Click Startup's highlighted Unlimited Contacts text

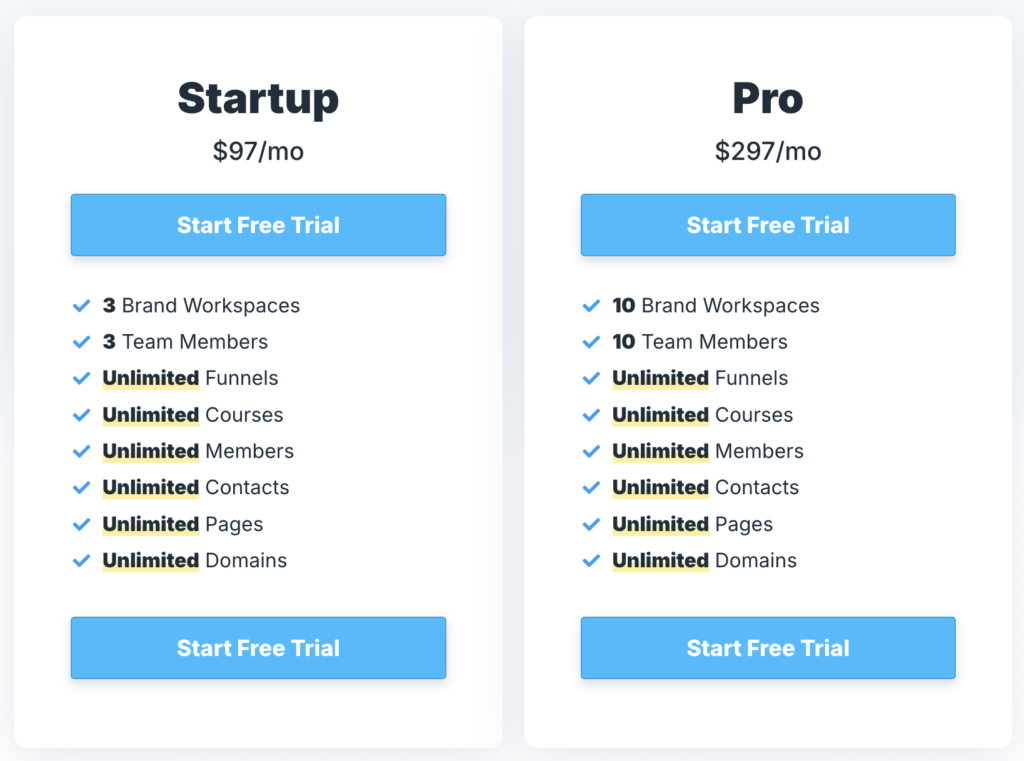pyautogui.click(x=151, y=487)
